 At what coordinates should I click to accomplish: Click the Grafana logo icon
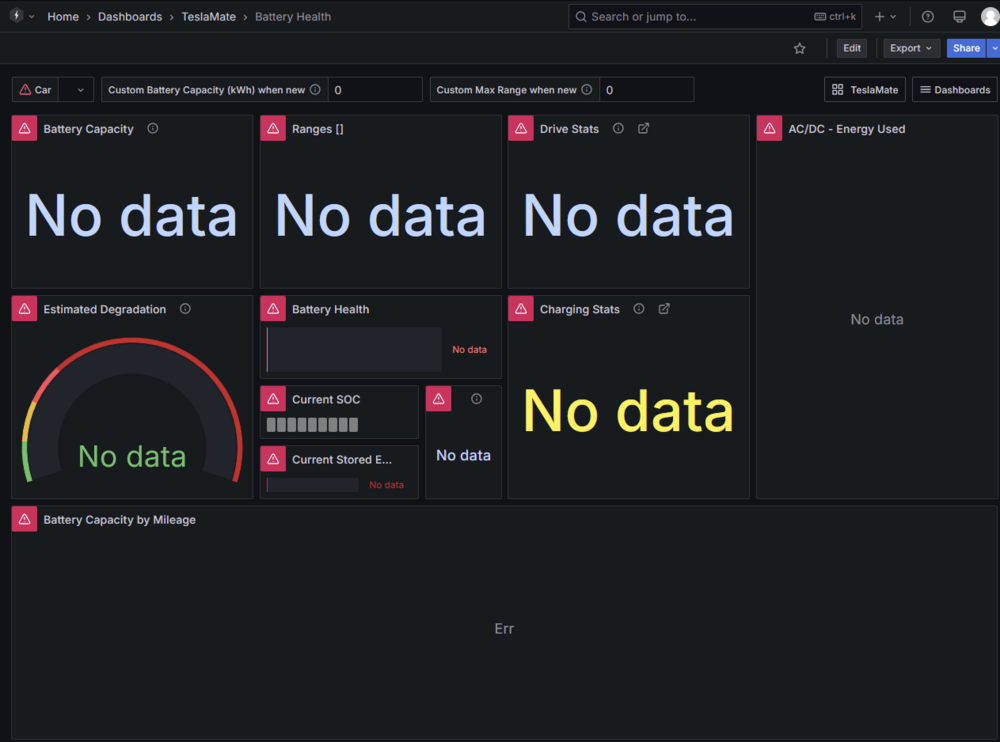click(17, 16)
